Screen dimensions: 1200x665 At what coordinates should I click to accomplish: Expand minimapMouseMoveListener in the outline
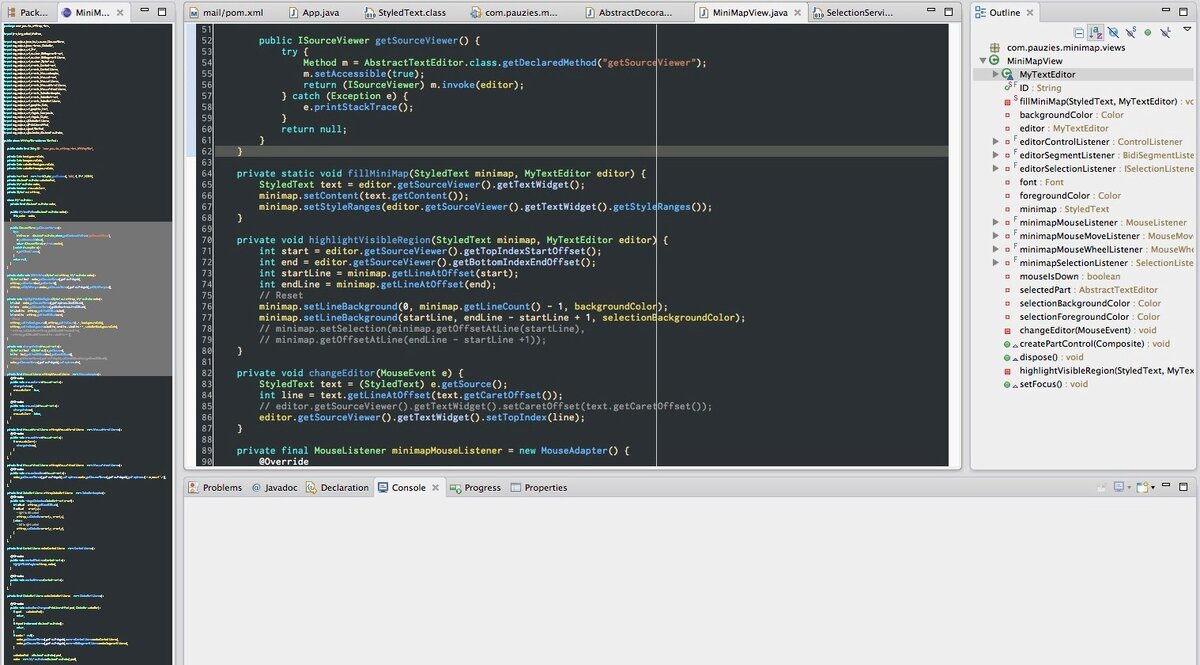[996, 236]
